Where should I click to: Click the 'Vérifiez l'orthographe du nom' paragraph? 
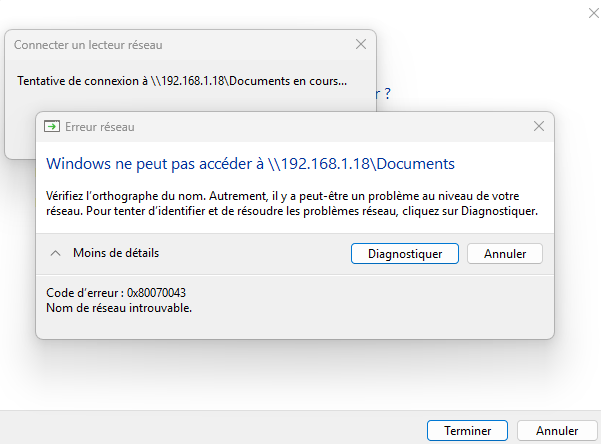tap(292, 203)
